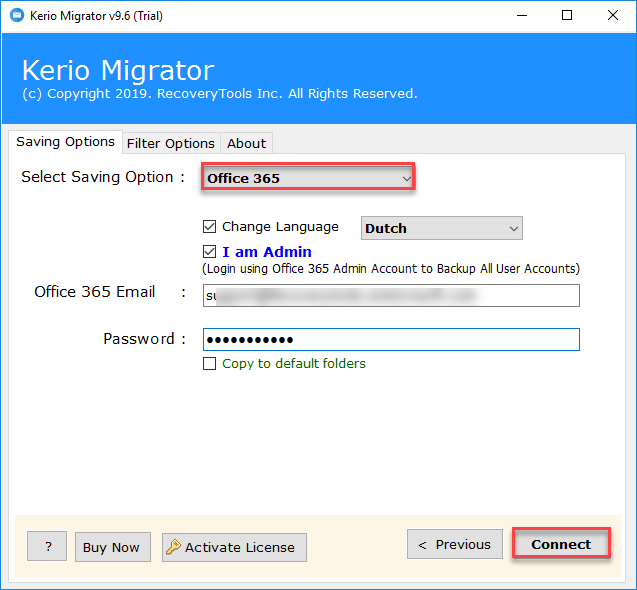Open the About tab

[246, 143]
